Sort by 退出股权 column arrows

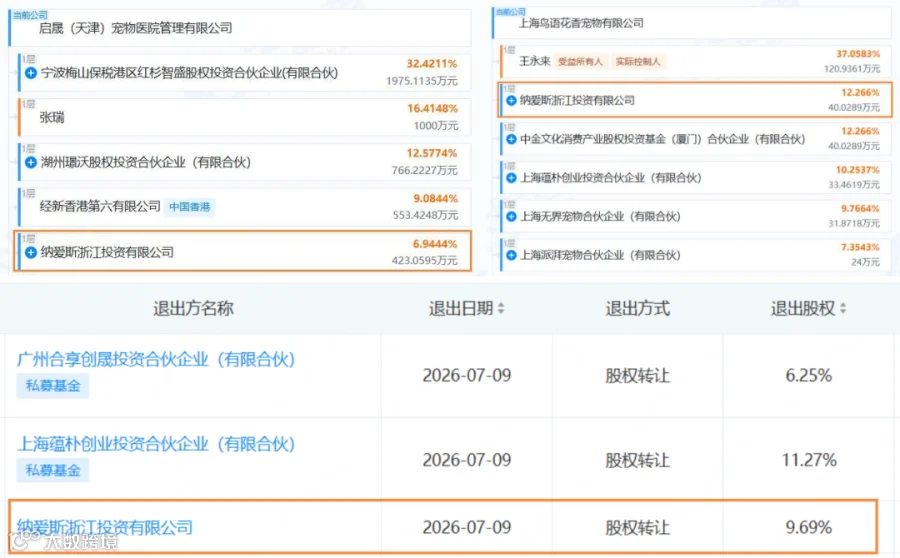pos(843,308)
